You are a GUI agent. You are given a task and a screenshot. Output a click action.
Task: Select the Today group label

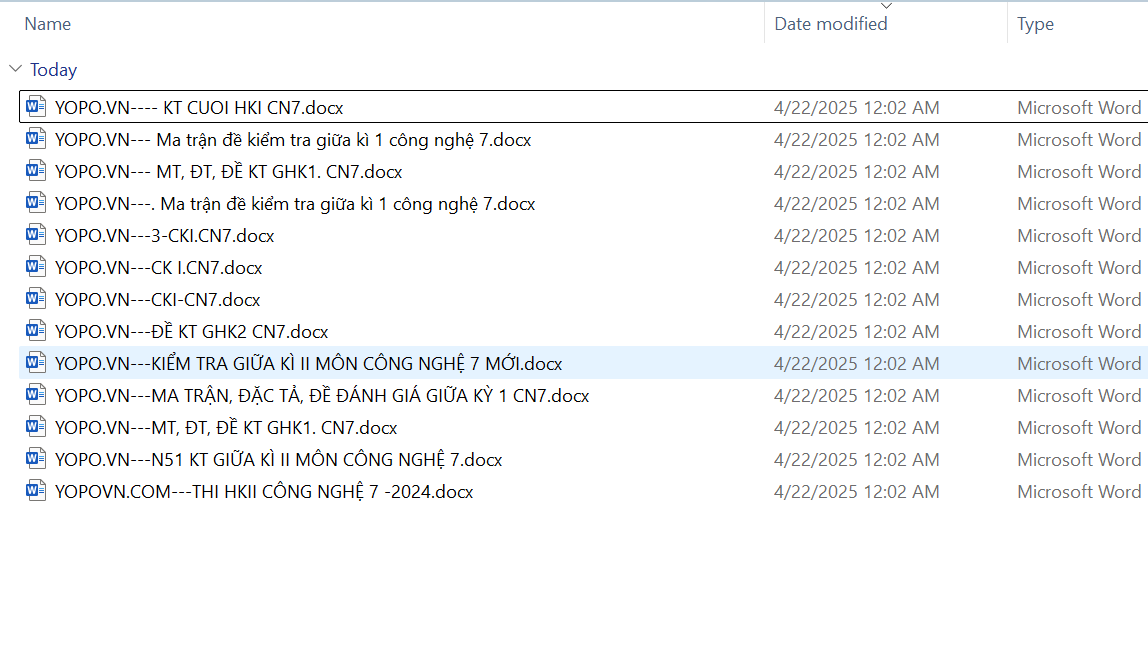(53, 70)
